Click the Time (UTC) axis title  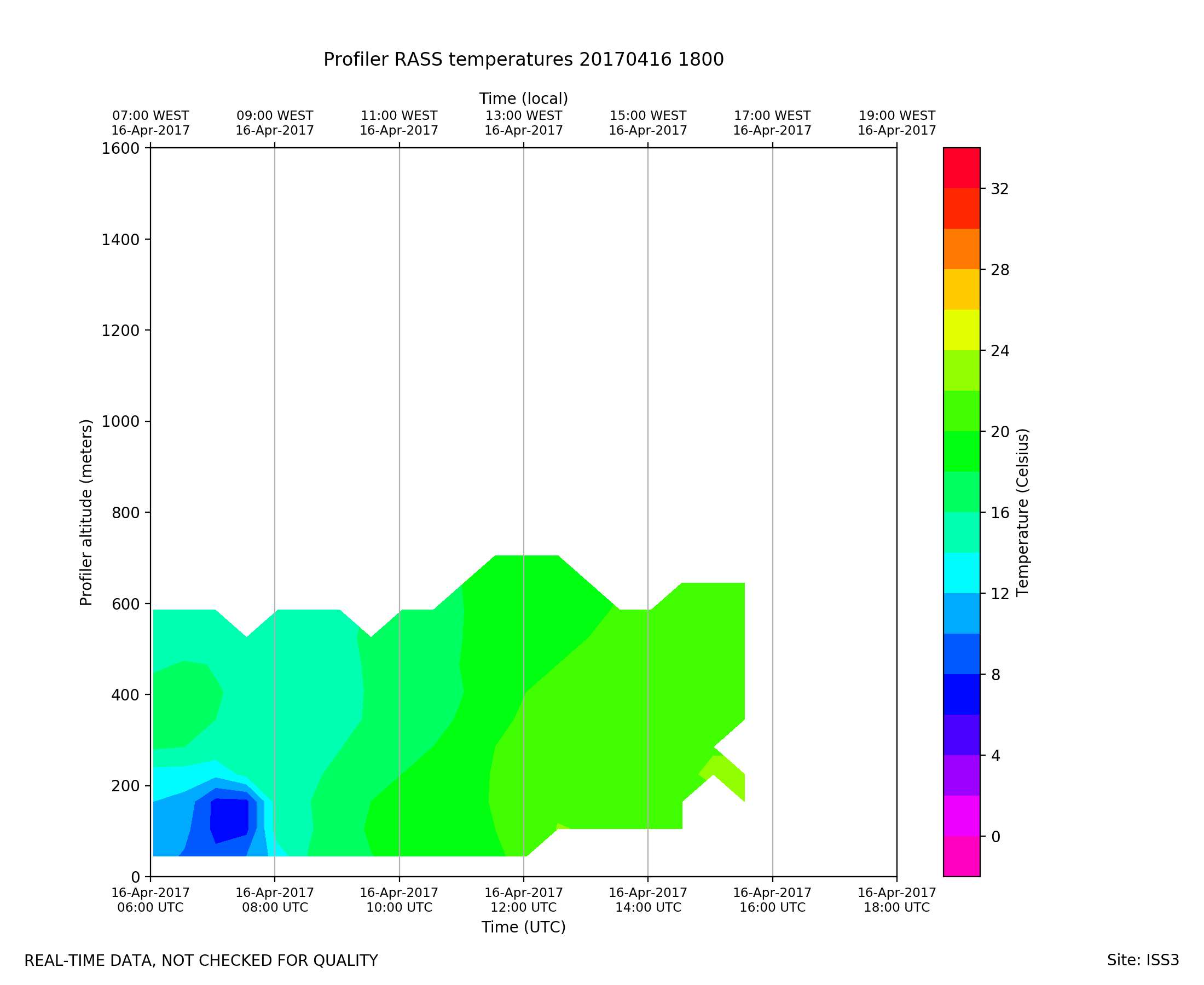pos(523,927)
